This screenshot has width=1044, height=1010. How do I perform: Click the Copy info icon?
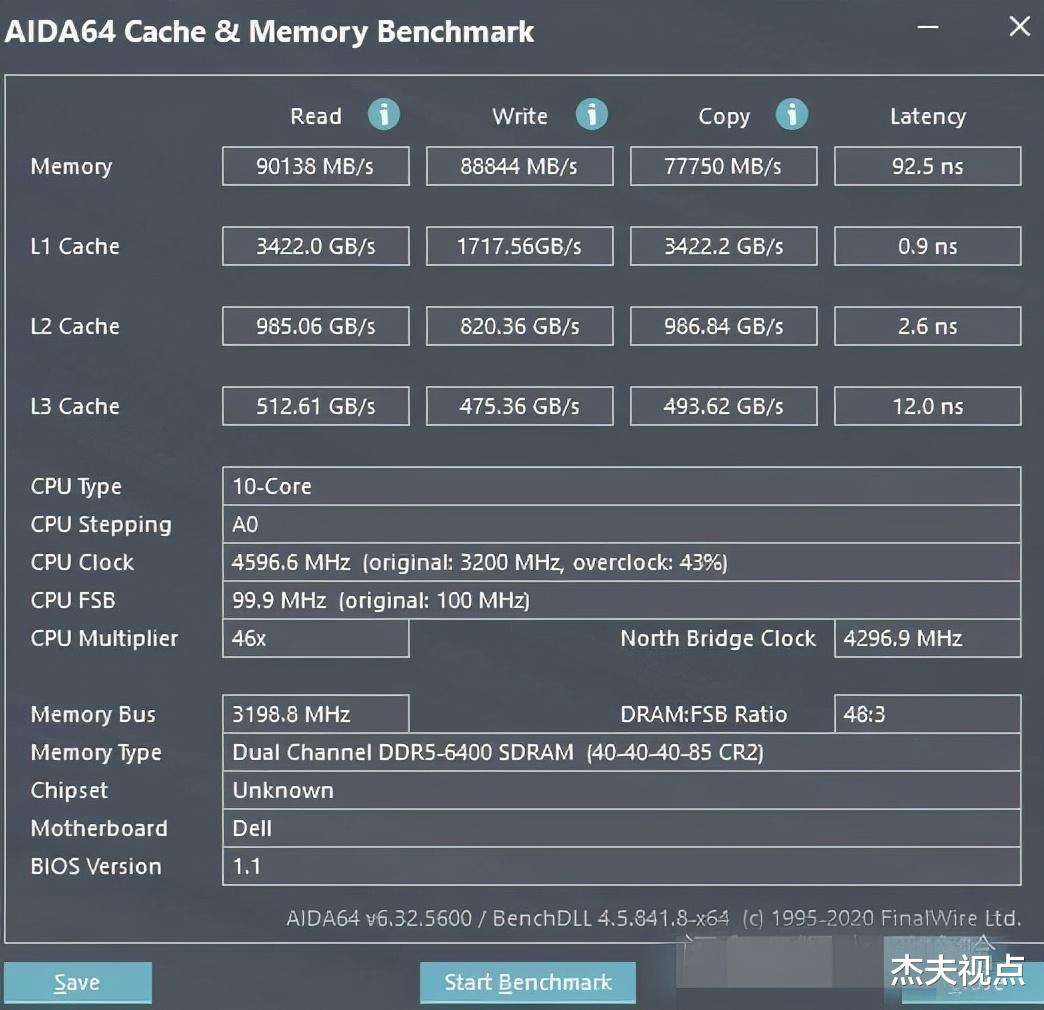pos(792,115)
